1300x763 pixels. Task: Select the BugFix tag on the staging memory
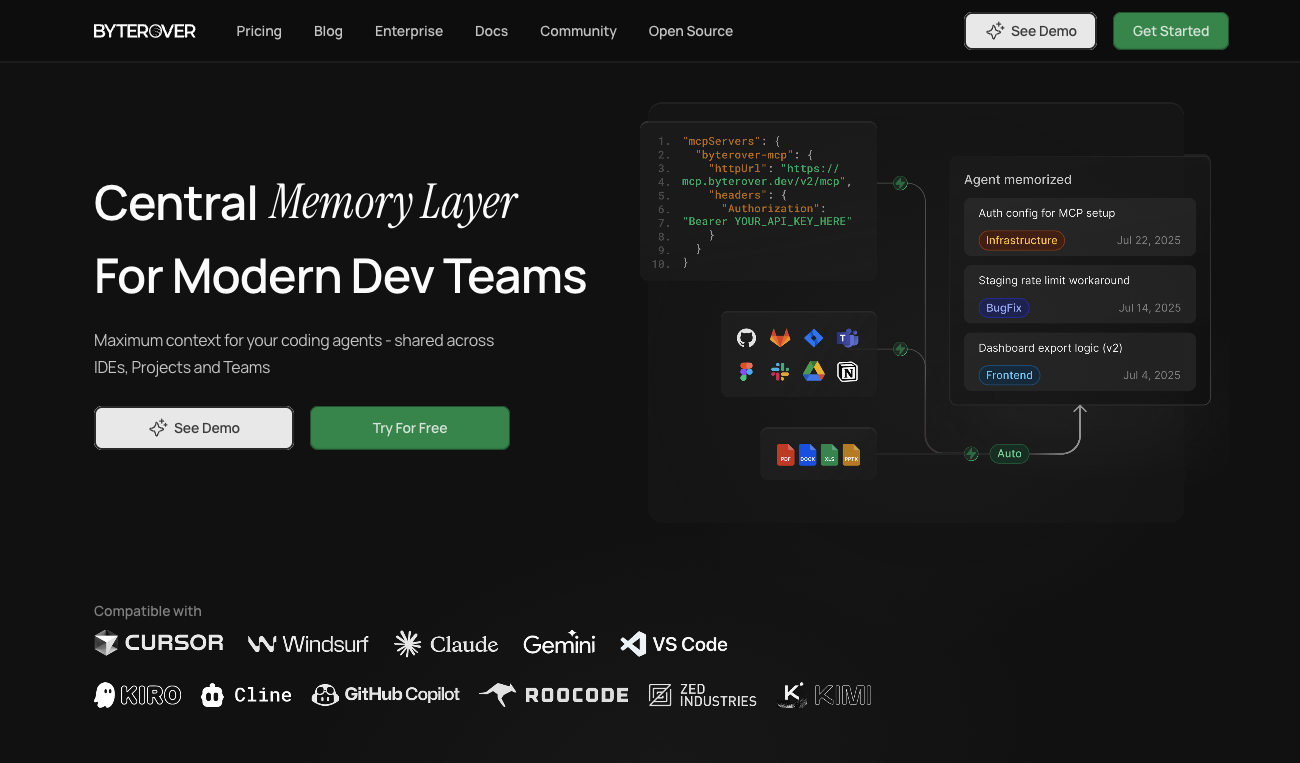1004,308
